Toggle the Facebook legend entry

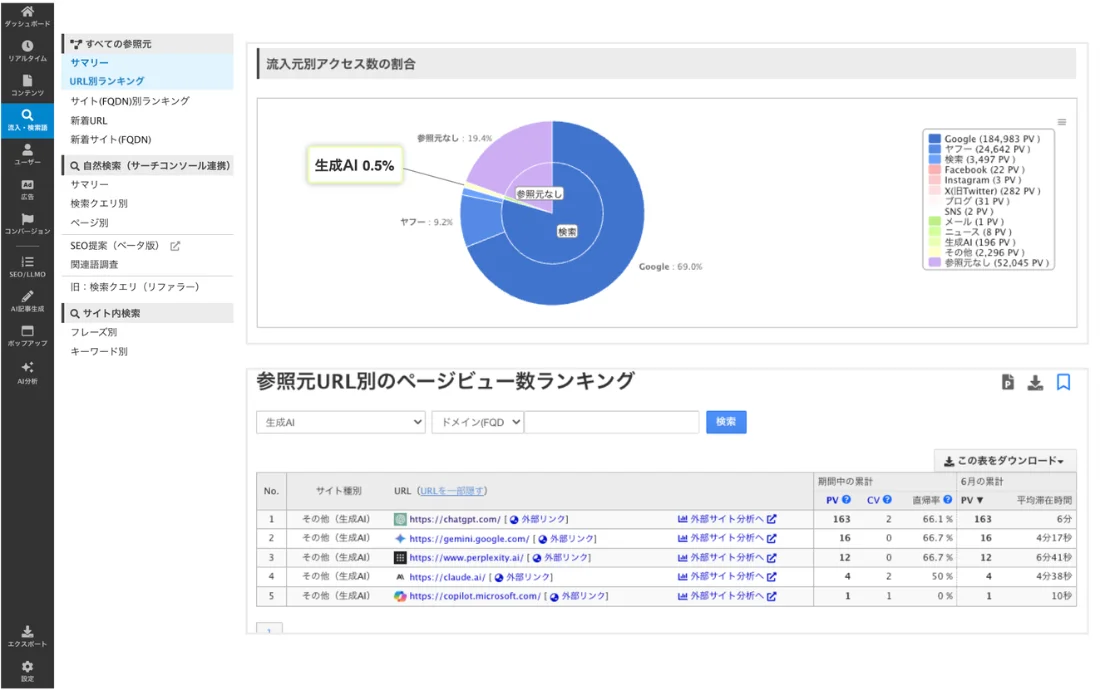976,170
